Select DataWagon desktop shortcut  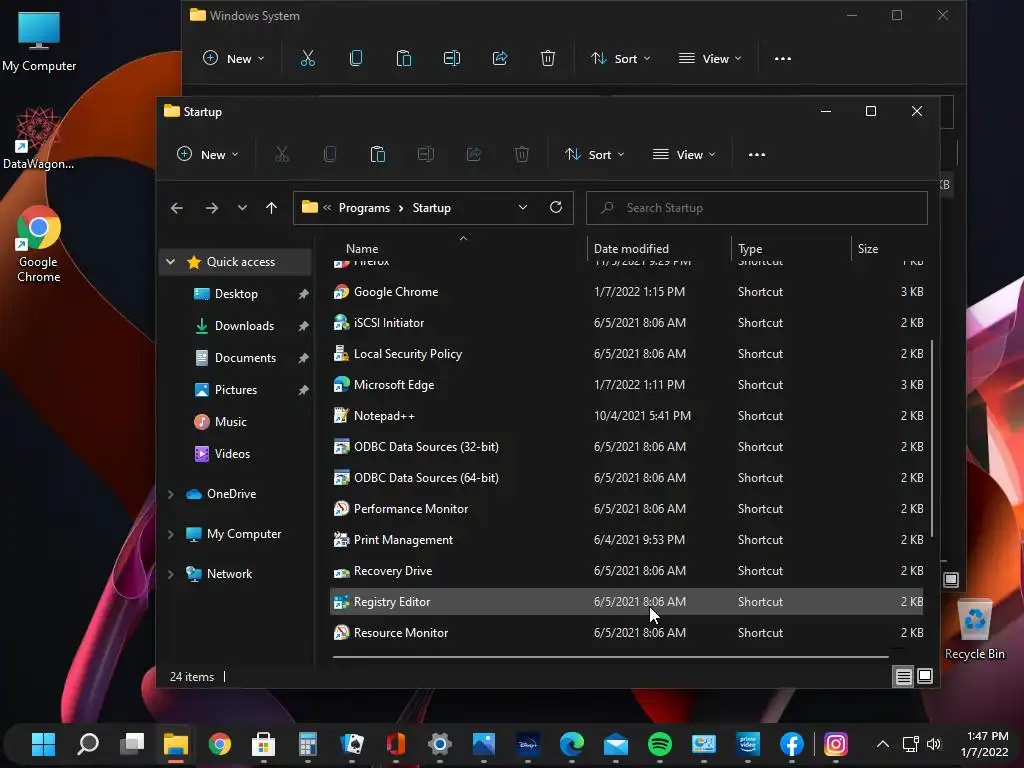click(39, 138)
